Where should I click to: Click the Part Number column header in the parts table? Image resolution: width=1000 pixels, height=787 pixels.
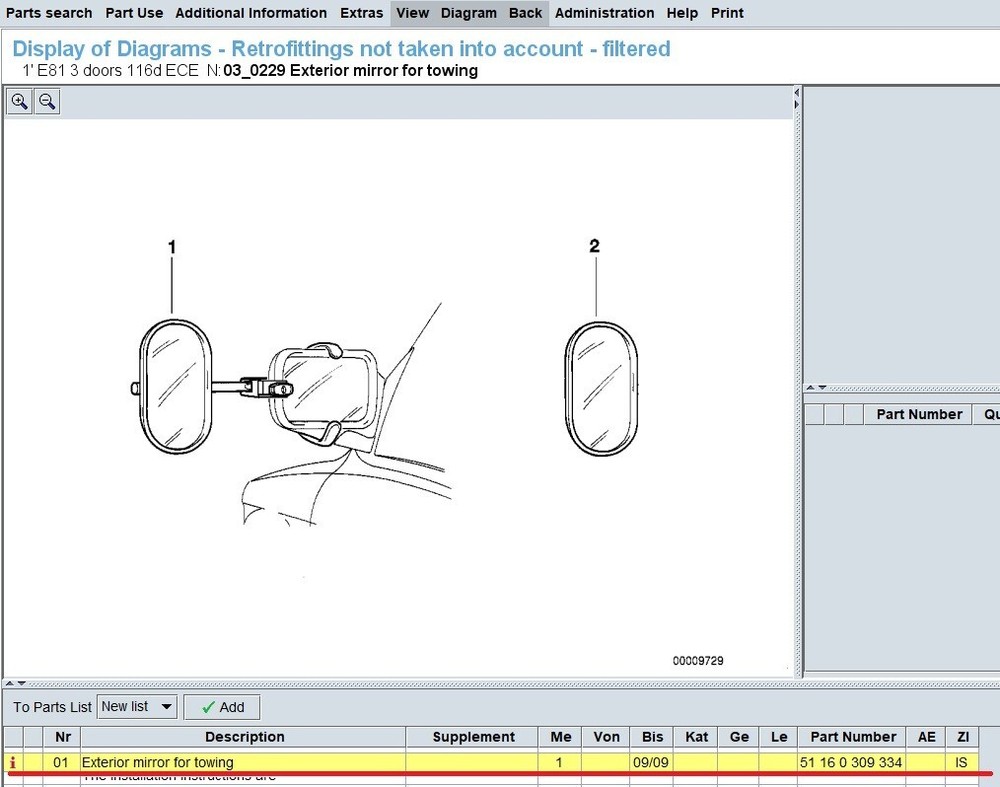point(853,737)
